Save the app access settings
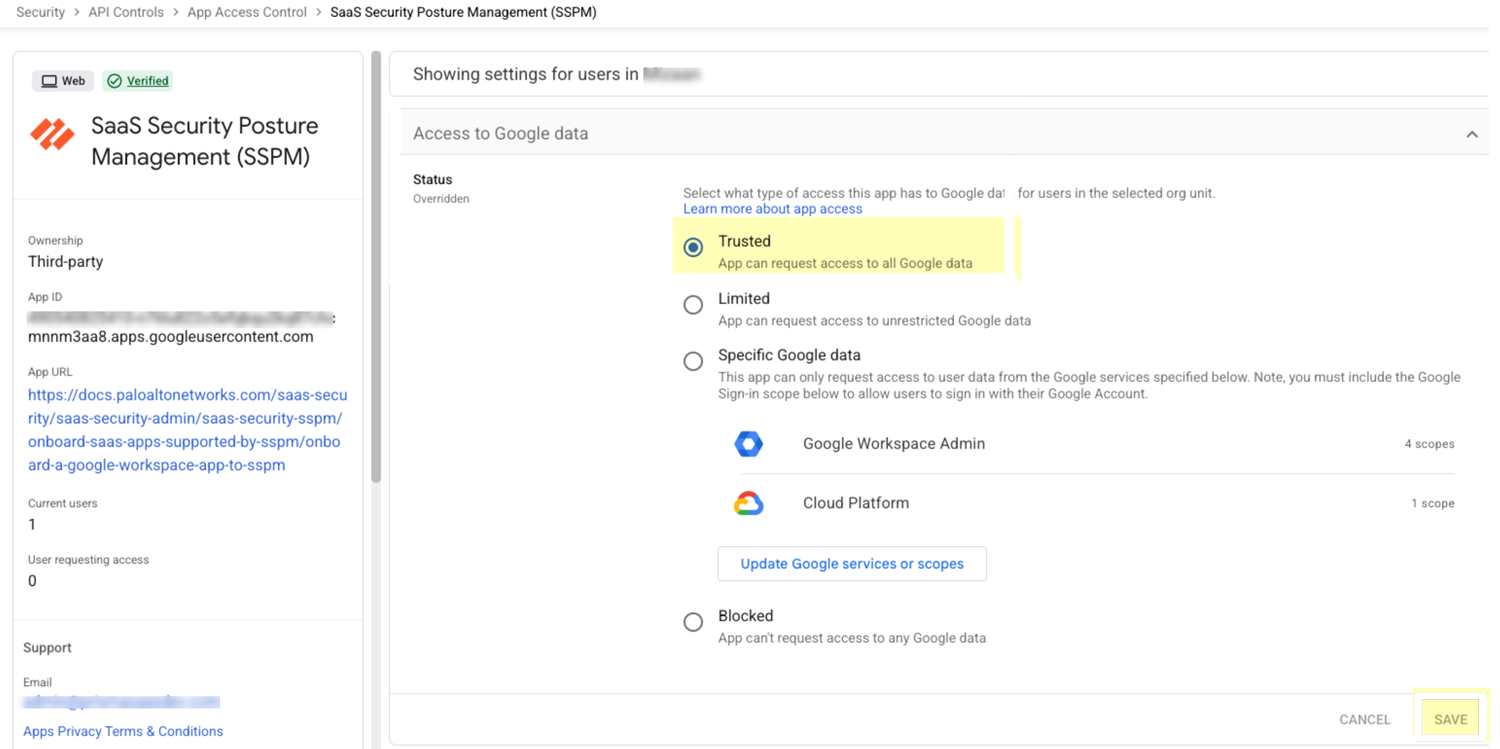Screen dimensions: 1500x749 1451,719
